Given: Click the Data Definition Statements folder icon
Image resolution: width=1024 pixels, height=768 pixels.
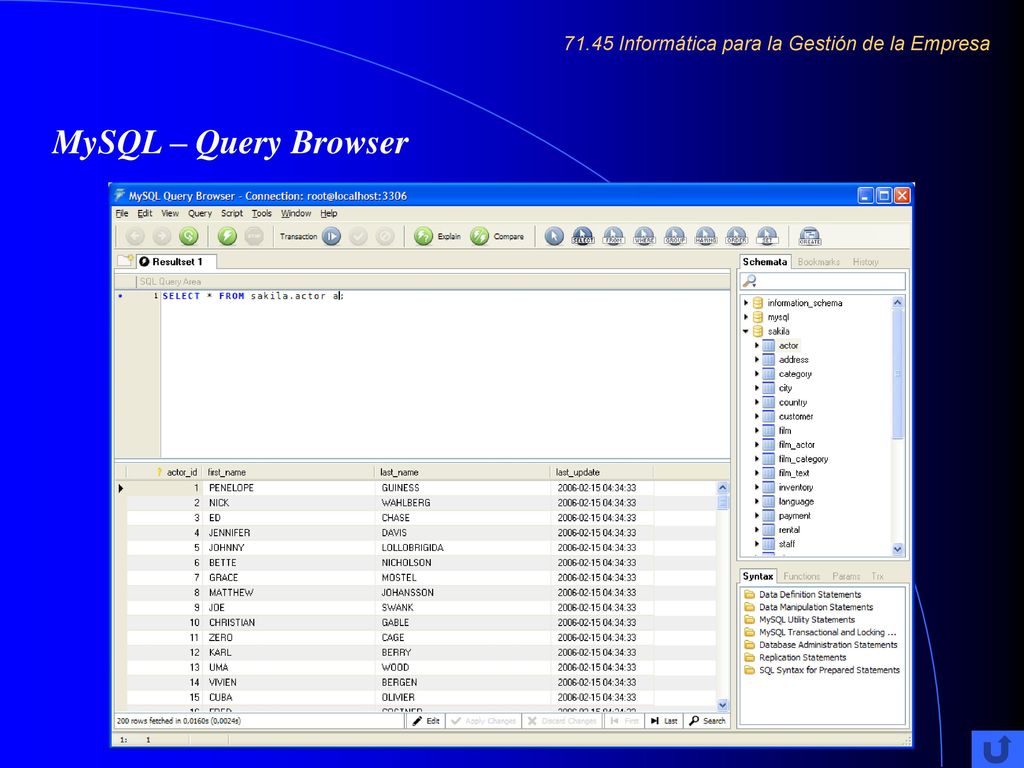Looking at the screenshot, I should coord(749,594).
